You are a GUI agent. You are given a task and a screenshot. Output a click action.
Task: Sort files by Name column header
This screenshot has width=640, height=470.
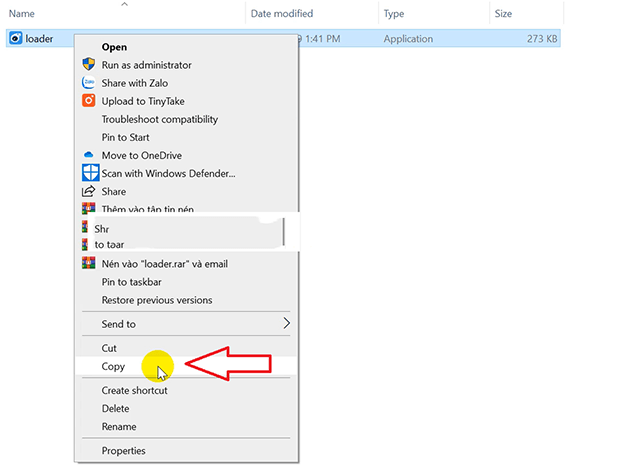point(22,14)
